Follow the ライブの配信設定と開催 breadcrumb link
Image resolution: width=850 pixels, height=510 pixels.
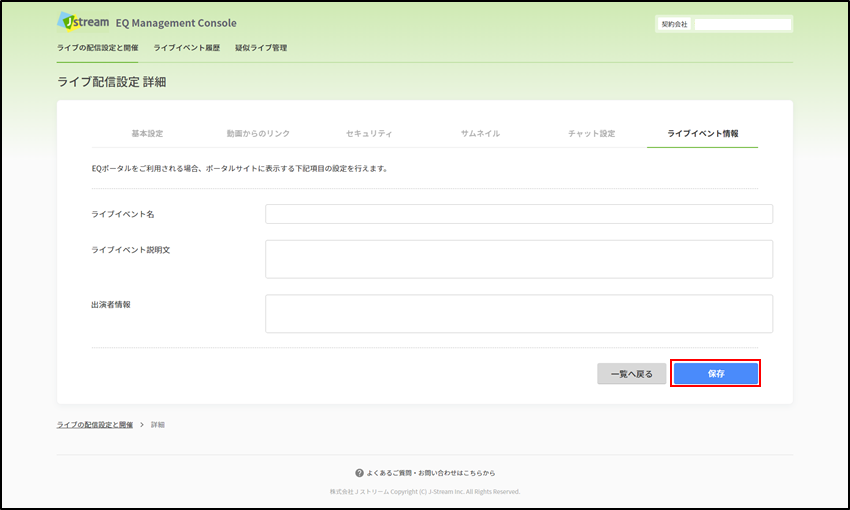point(95,425)
